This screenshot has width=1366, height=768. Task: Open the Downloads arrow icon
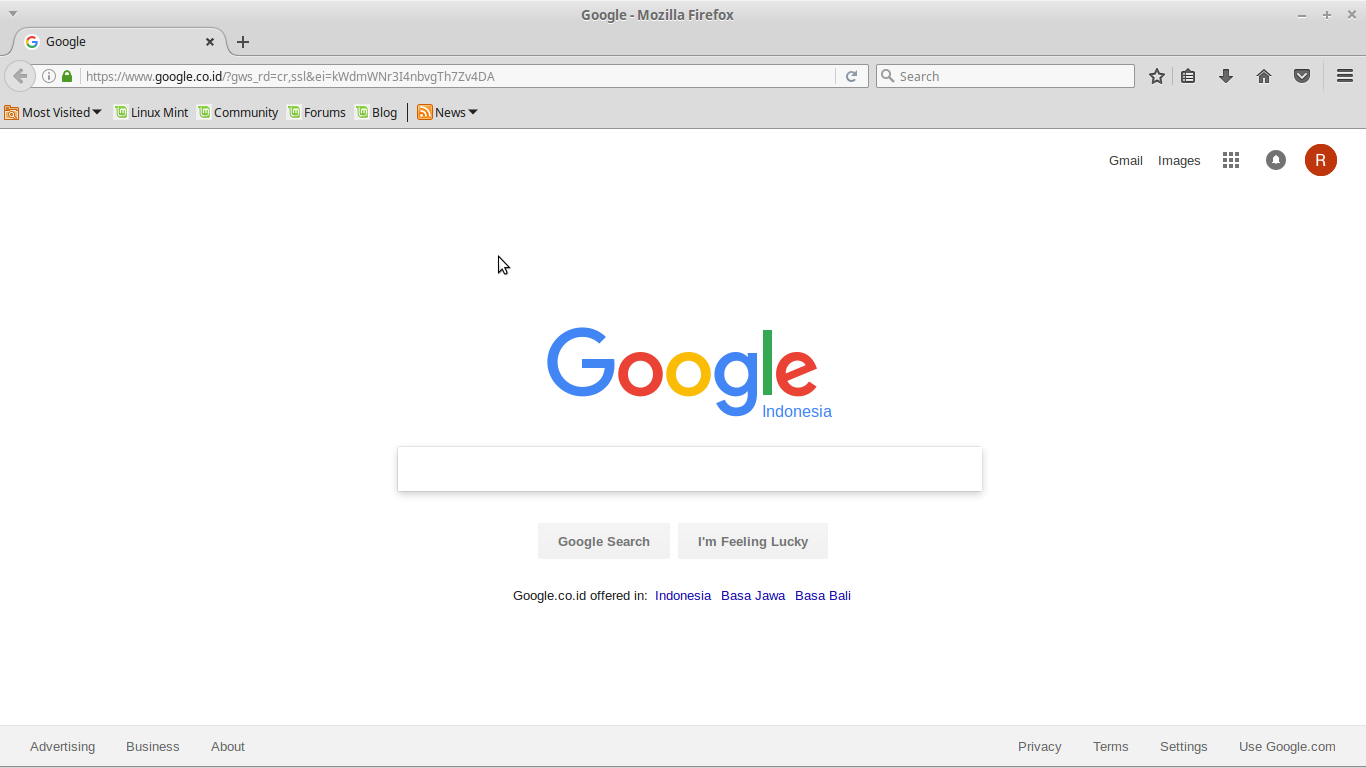click(x=1226, y=76)
